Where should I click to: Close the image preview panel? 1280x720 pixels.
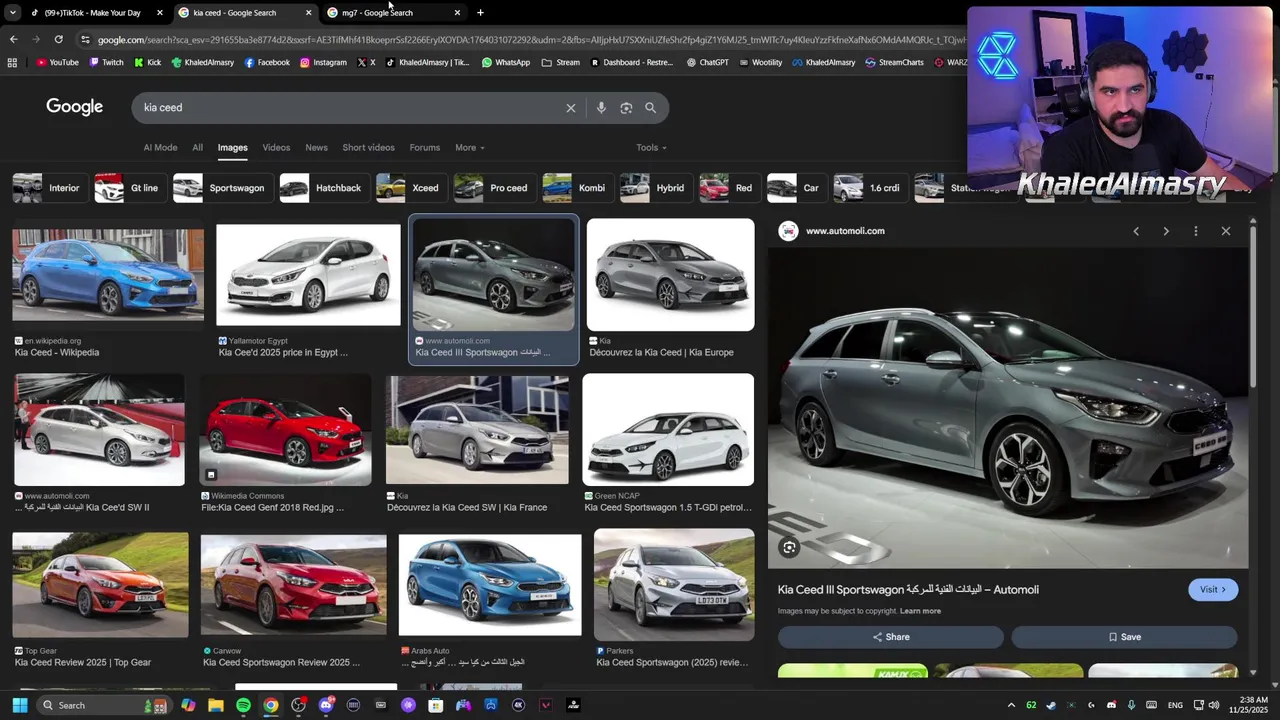point(1226,231)
